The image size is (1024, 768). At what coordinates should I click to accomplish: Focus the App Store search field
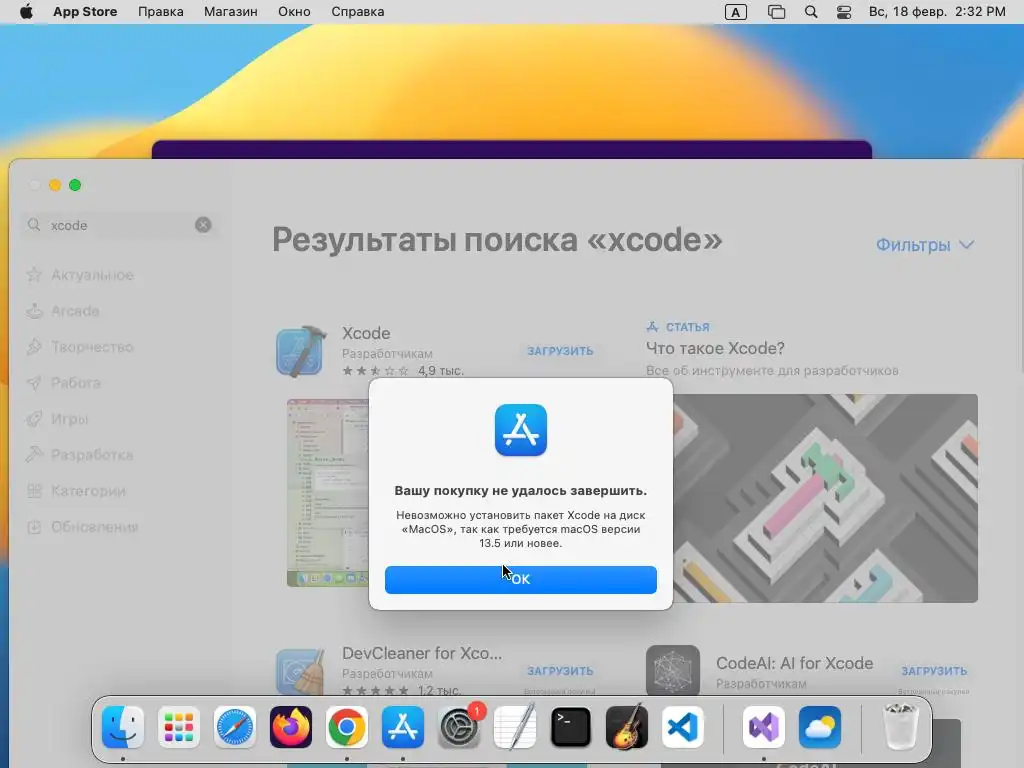coord(120,225)
